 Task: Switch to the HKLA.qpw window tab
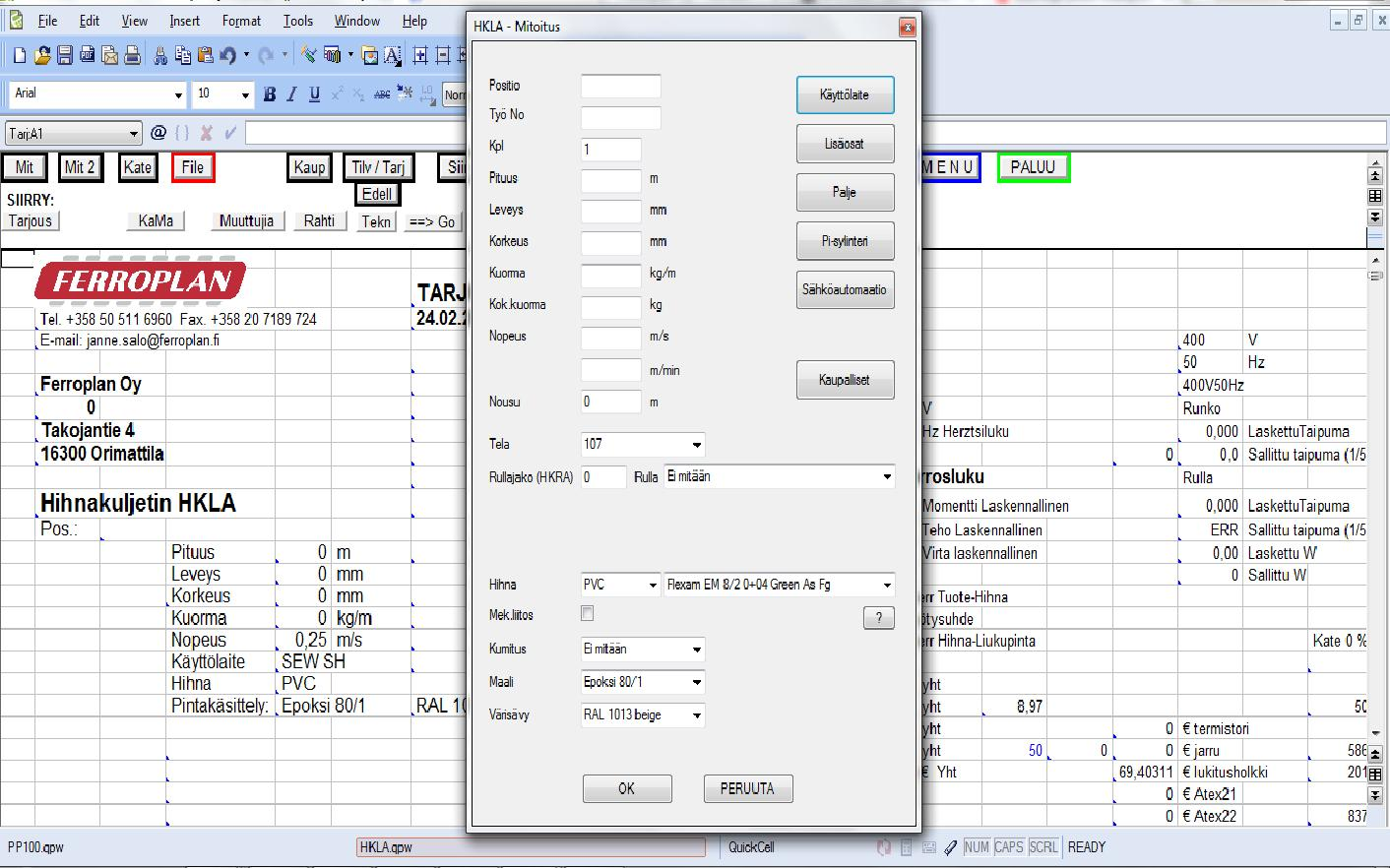pos(531,847)
